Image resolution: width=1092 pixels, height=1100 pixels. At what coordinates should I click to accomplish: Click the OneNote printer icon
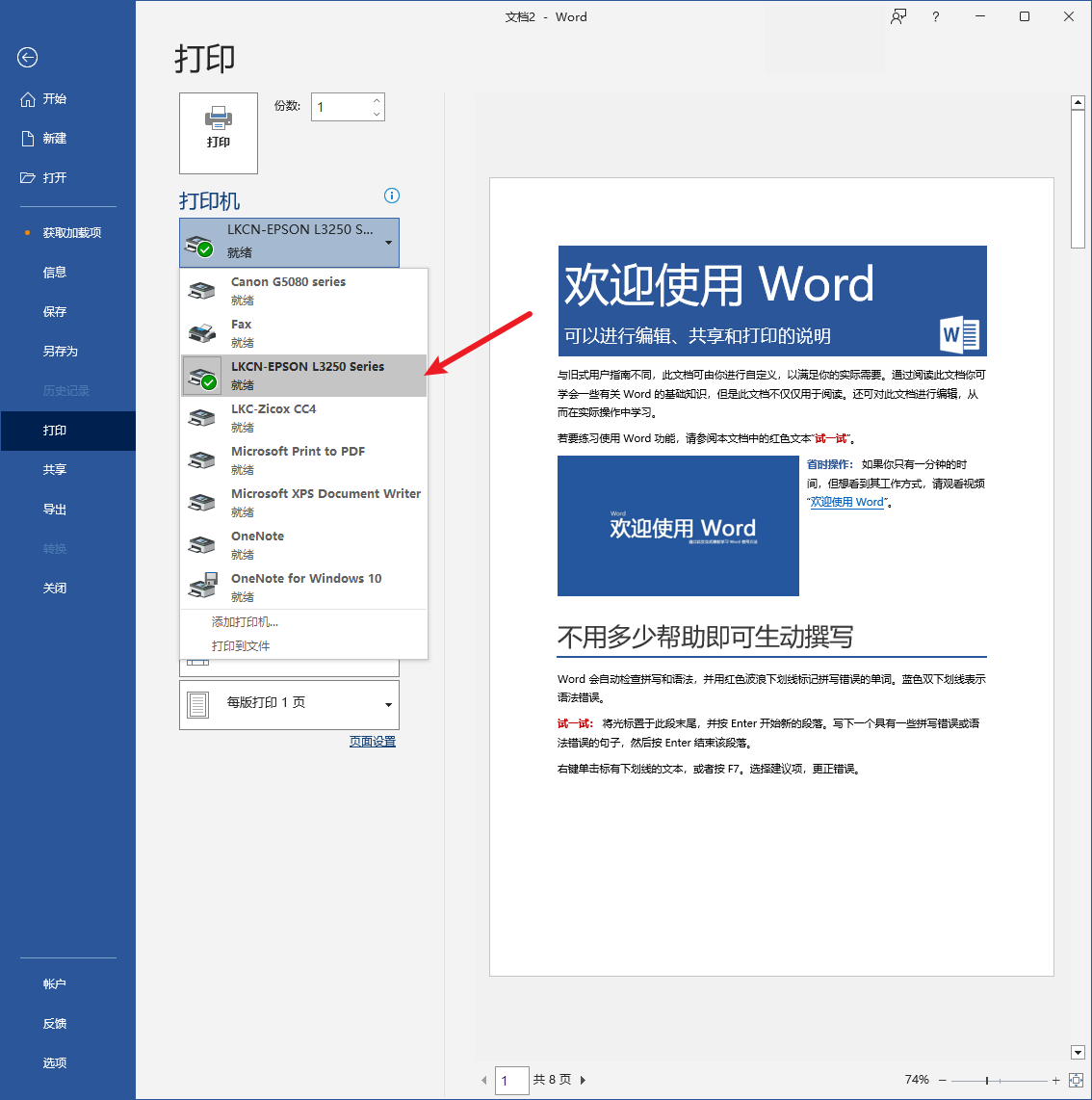coord(202,545)
